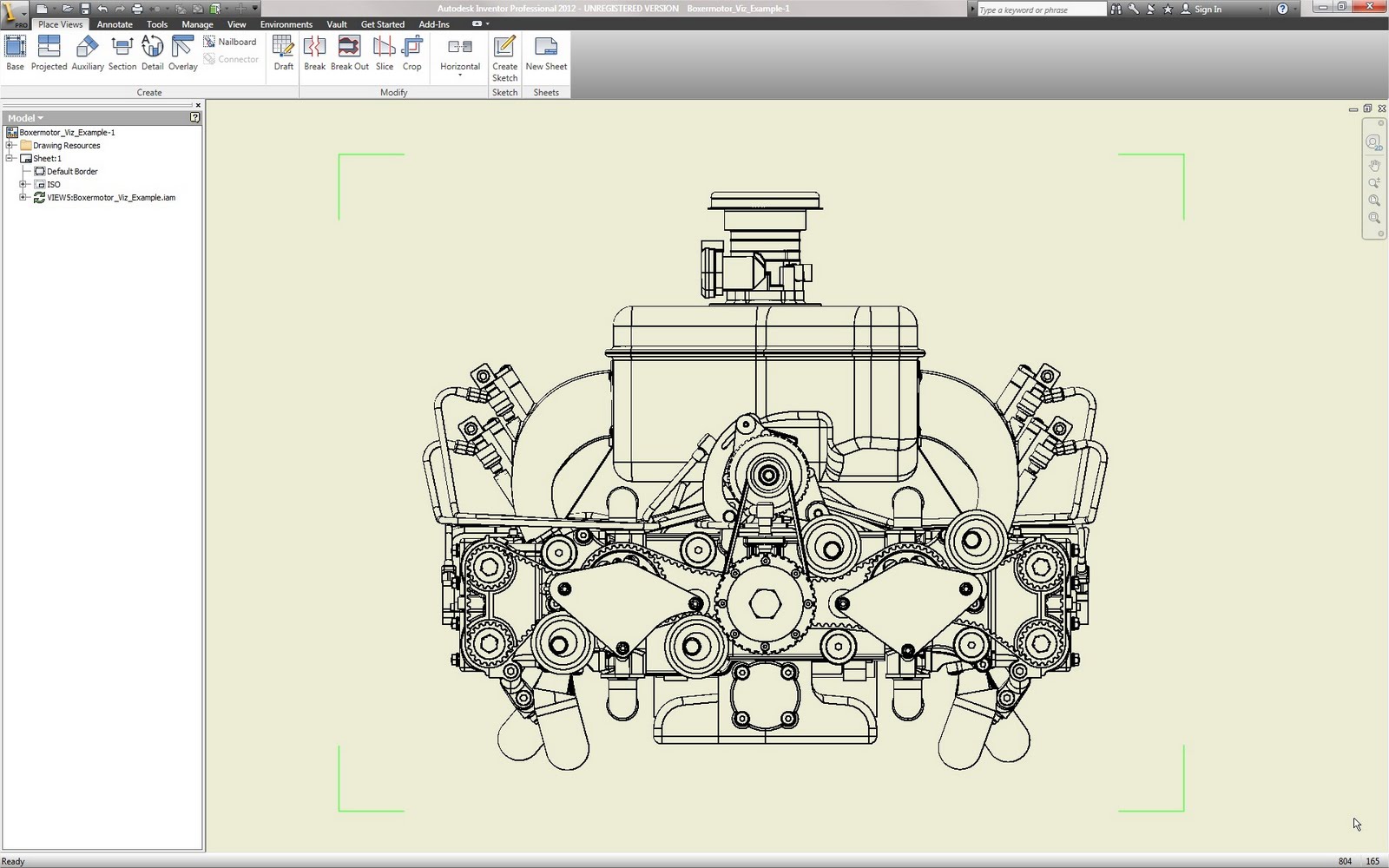Select the Pan tool on navigation bar

point(1374,166)
